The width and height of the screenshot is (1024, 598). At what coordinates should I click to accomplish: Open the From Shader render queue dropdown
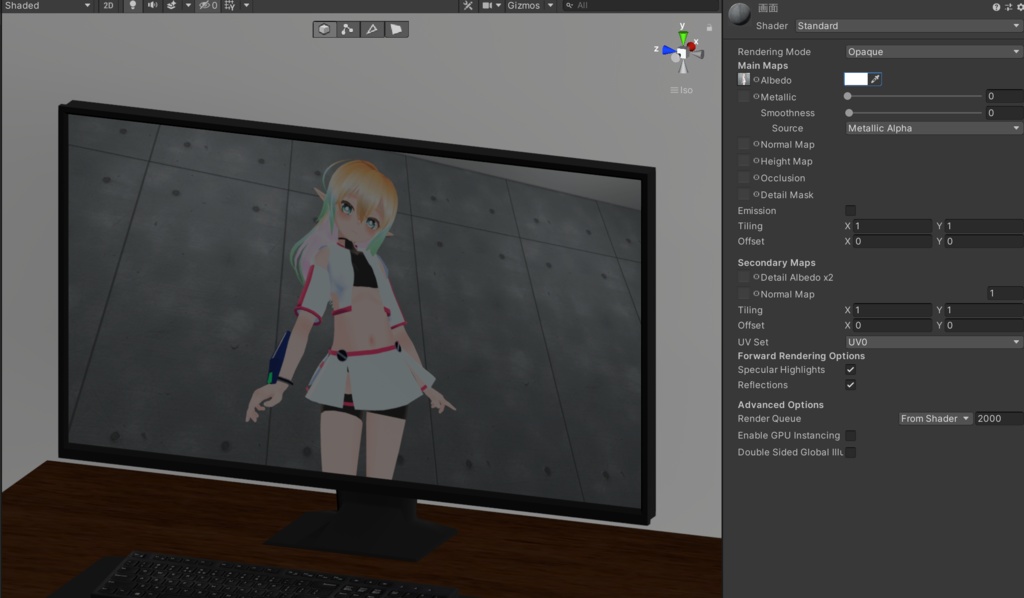pyautogui.click(x=935, y=418)
